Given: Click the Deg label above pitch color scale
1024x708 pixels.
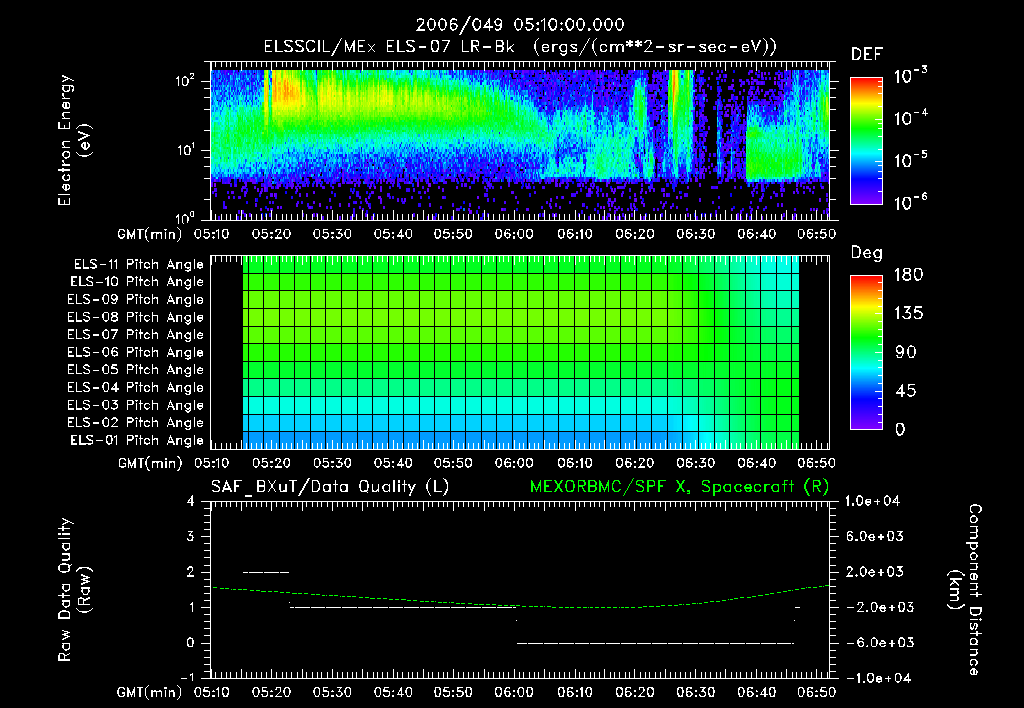Looking at the screenshot, I should coord(867,253).
